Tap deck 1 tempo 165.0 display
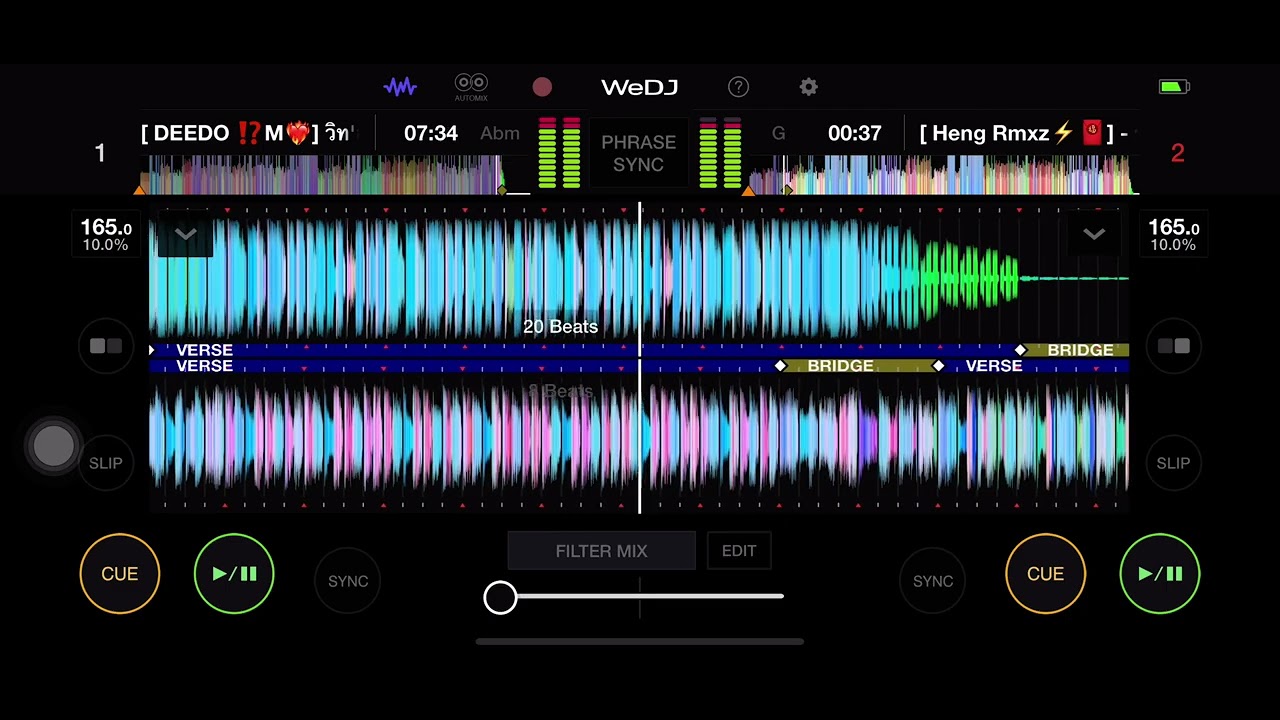This screenshot has width=1280, height=720. click(x=106, y=235)
